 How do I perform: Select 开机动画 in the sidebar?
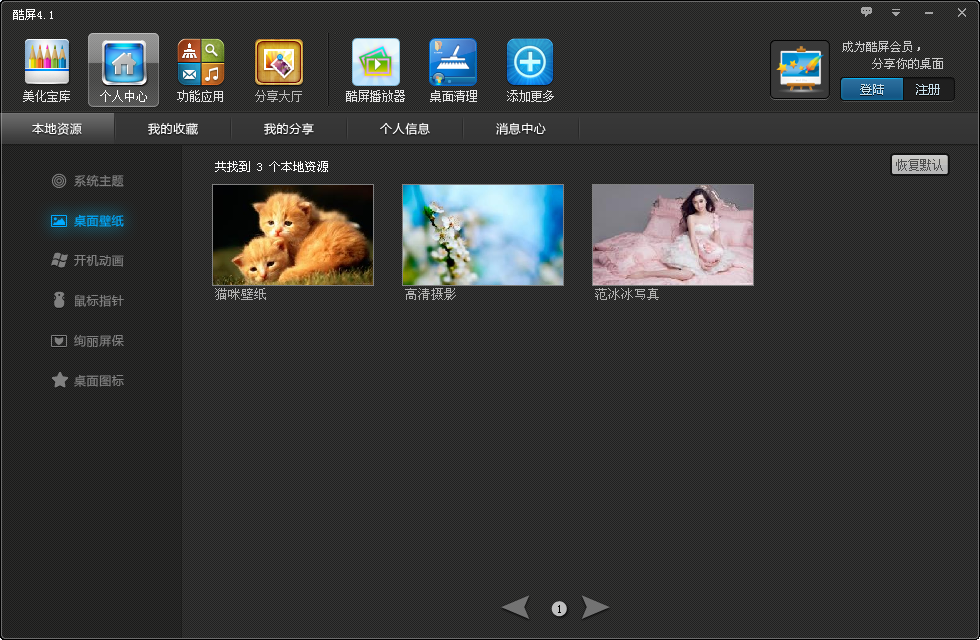click(88, 261)
